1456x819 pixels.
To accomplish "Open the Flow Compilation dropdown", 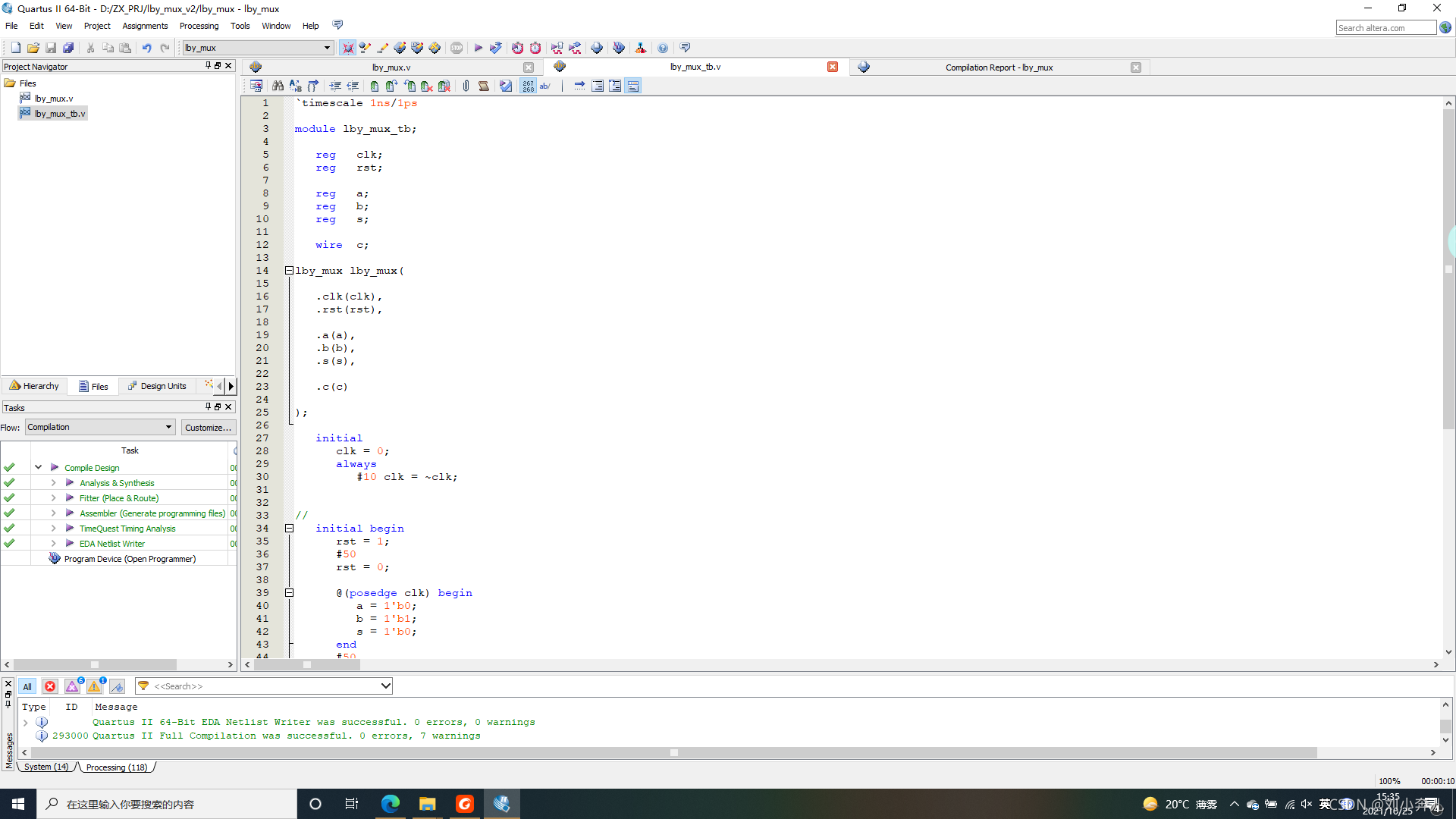I will point(100,427).
